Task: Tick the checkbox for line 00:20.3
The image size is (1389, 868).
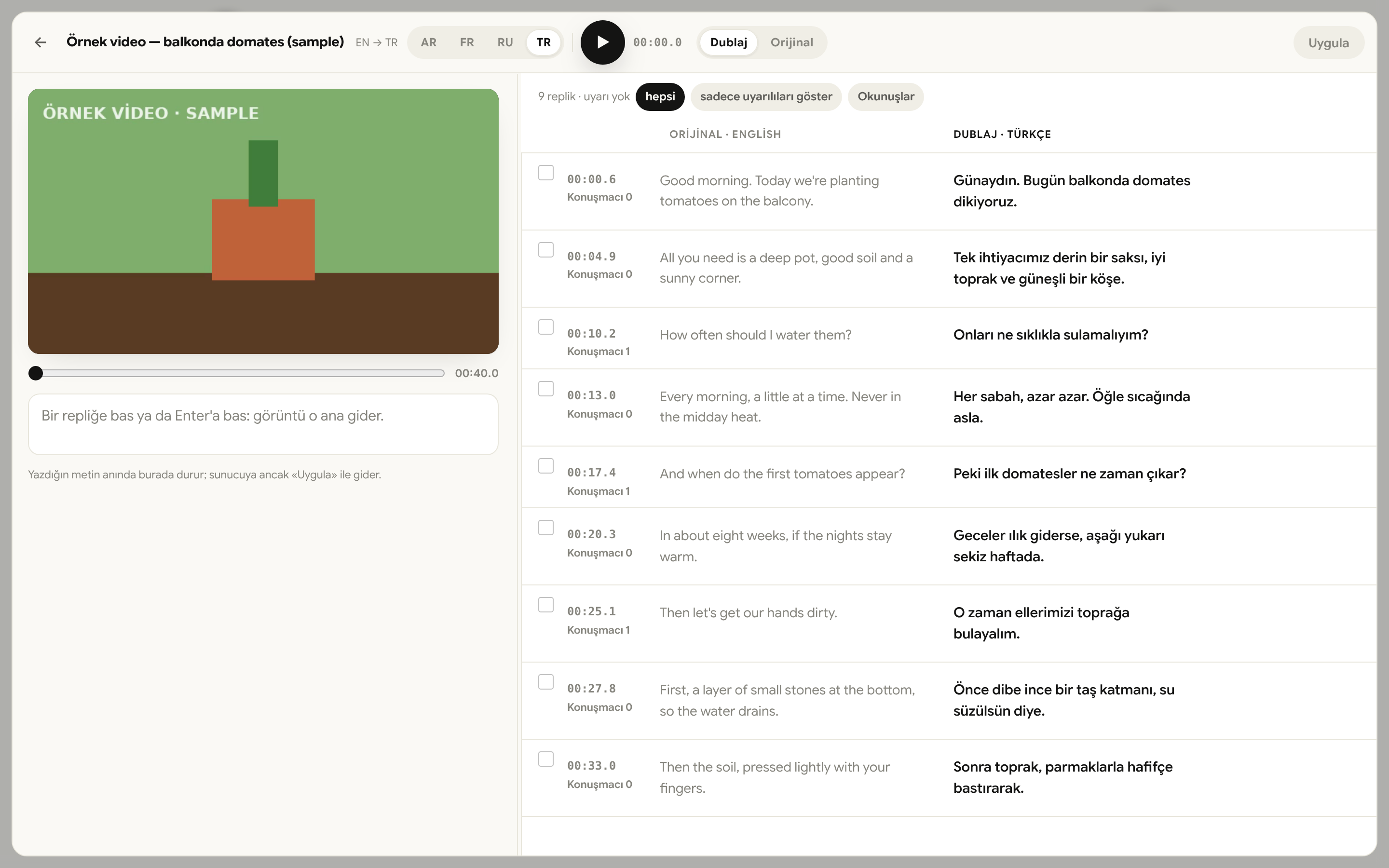Action: click(546, 528)
